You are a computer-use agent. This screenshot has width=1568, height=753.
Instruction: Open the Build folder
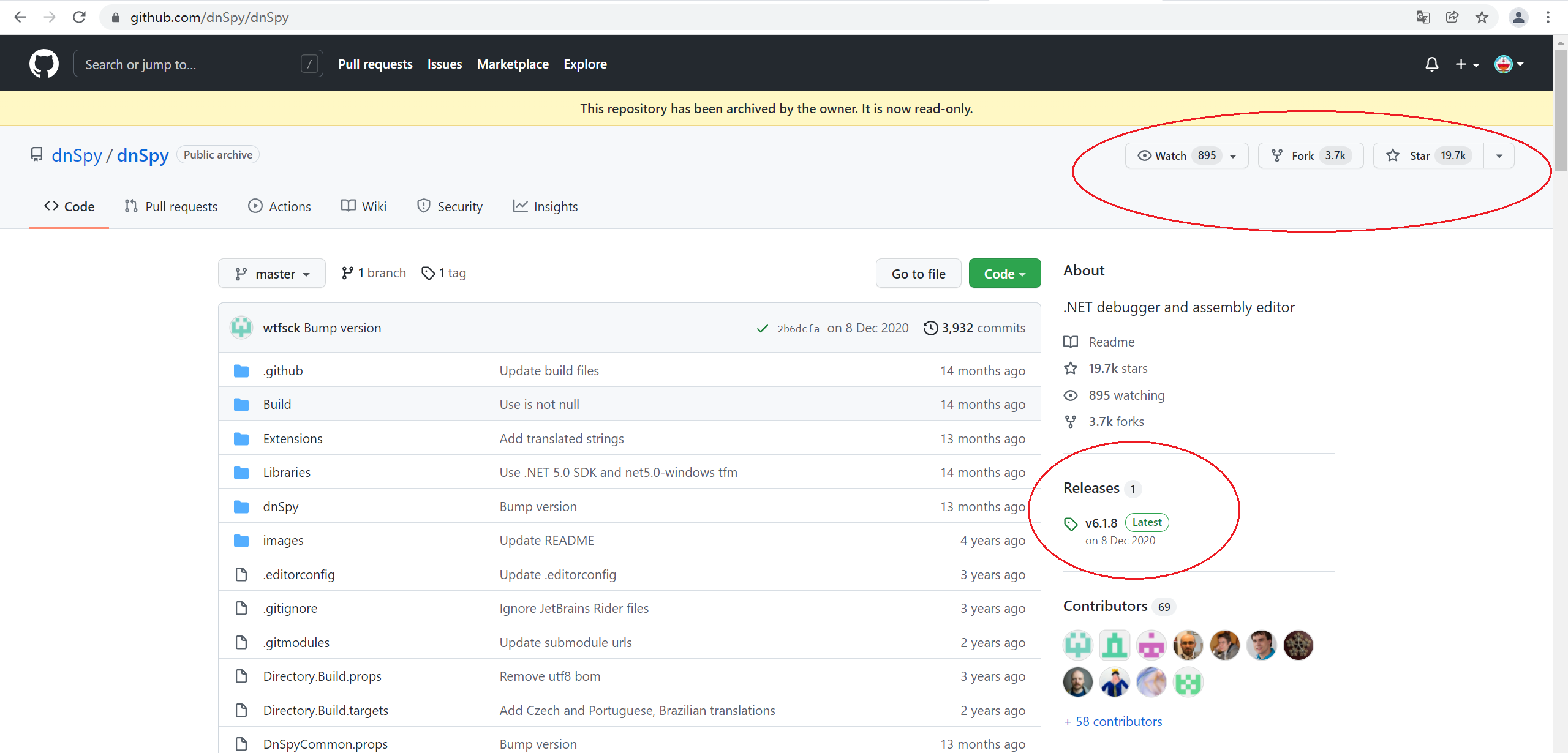pyautogui.click(x=277, y=404)
